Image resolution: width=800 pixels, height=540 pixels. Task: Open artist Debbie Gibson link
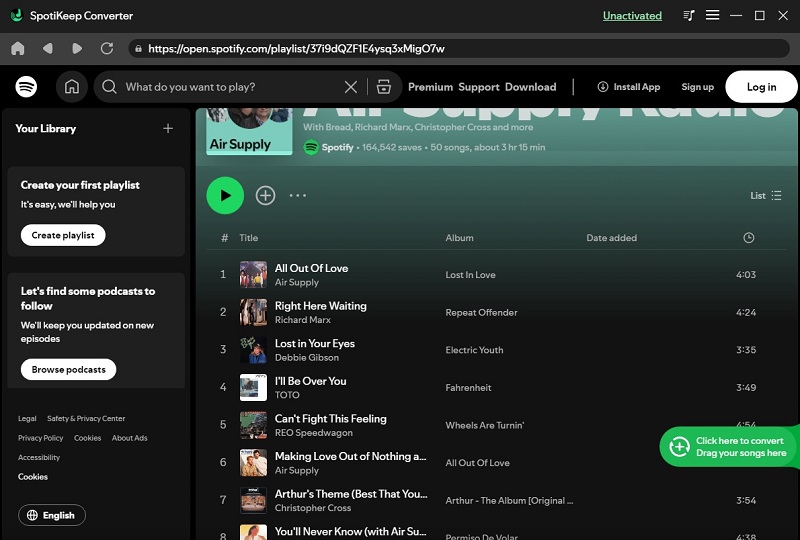307,358
